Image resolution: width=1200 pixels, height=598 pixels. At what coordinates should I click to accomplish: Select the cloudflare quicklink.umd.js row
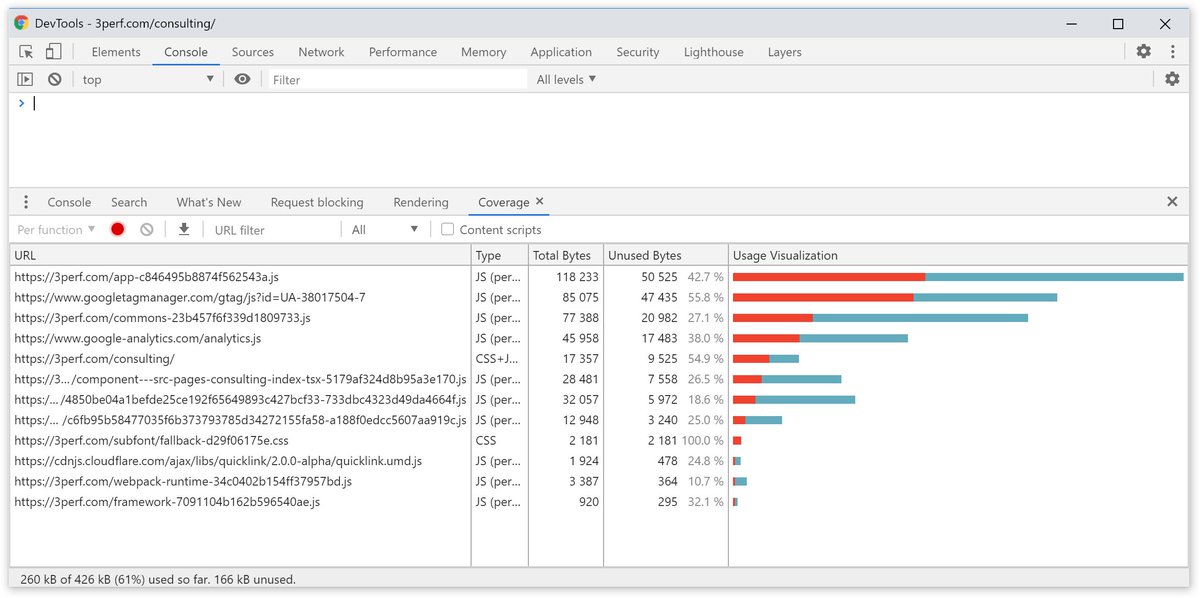coord(599,461)
